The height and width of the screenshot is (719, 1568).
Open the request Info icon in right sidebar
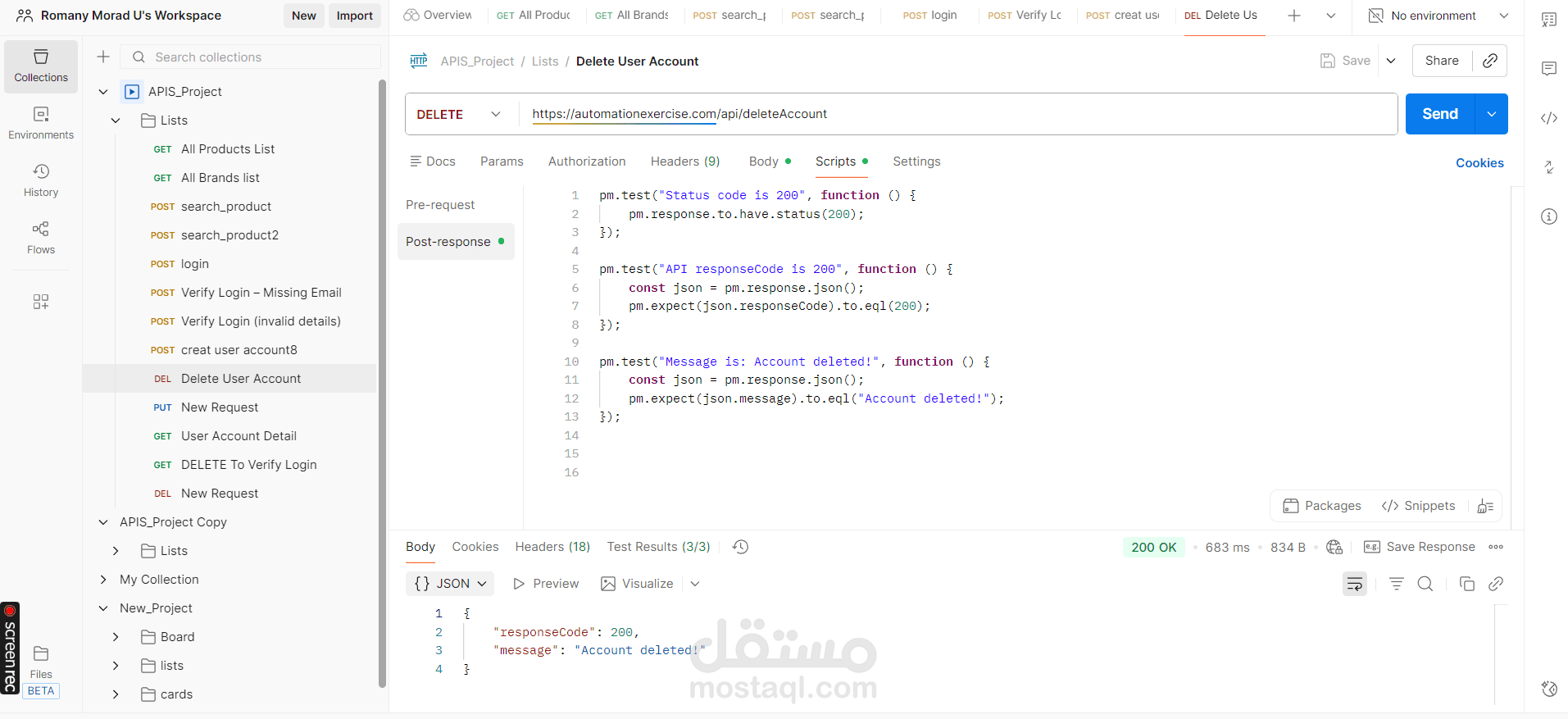click(1548, 216)
